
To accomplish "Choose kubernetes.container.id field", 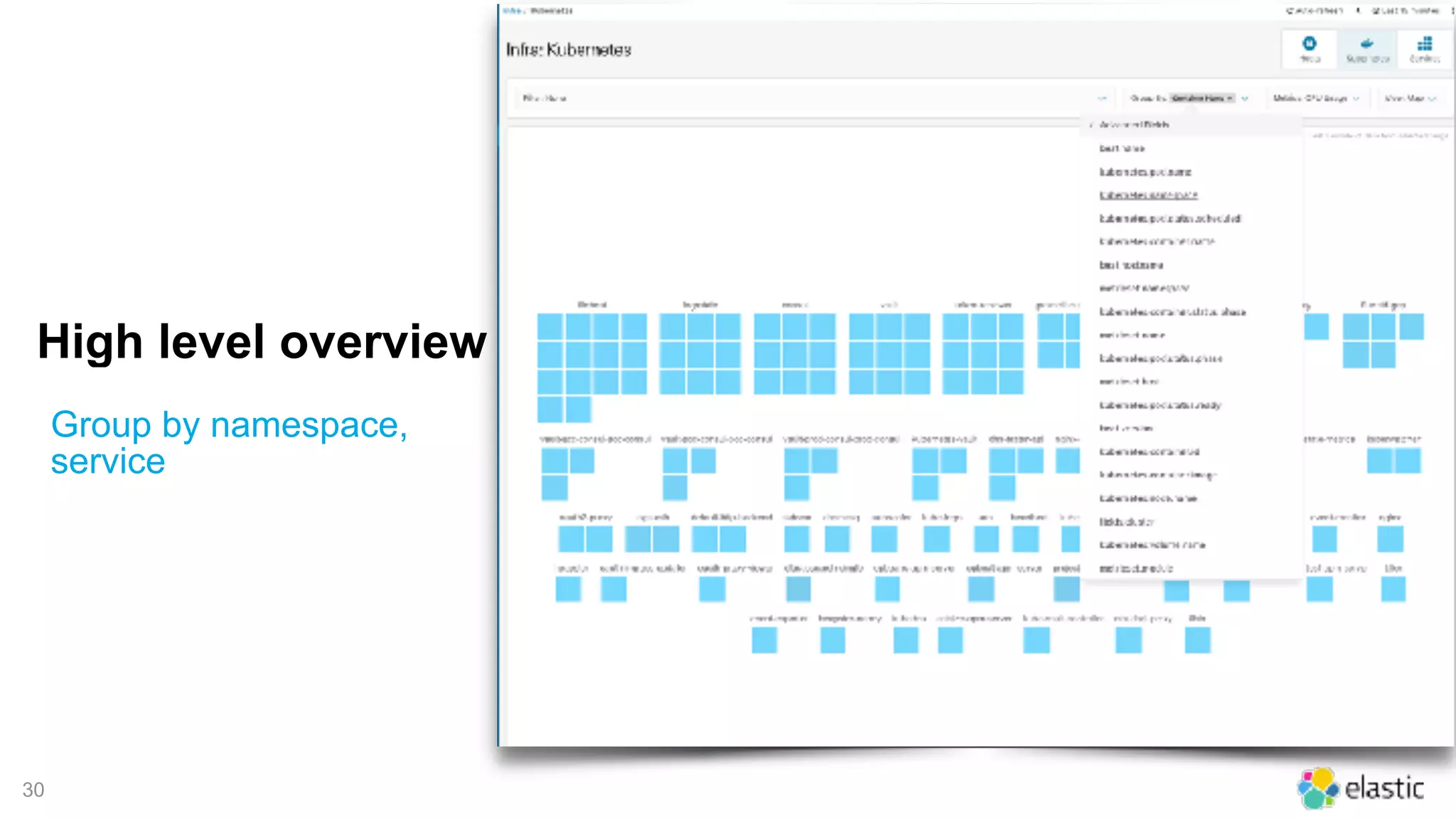I will coord(1150,451).
